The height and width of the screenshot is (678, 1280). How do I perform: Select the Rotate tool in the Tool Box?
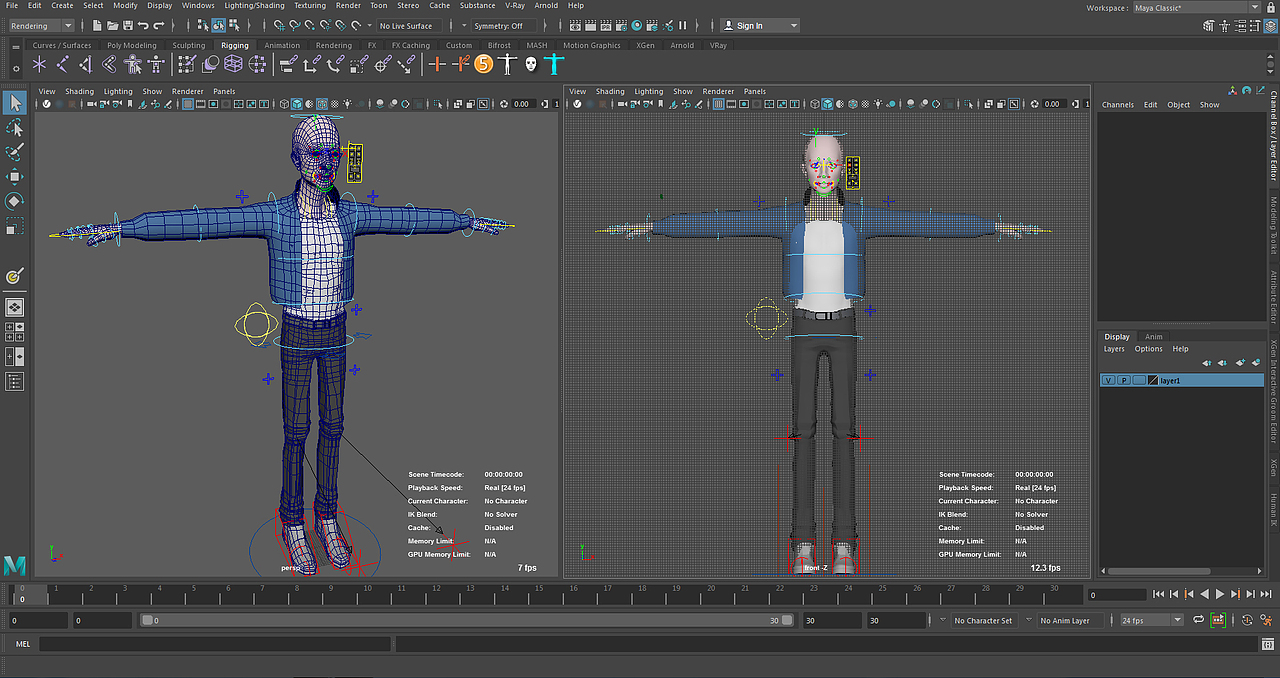point(14,201)
